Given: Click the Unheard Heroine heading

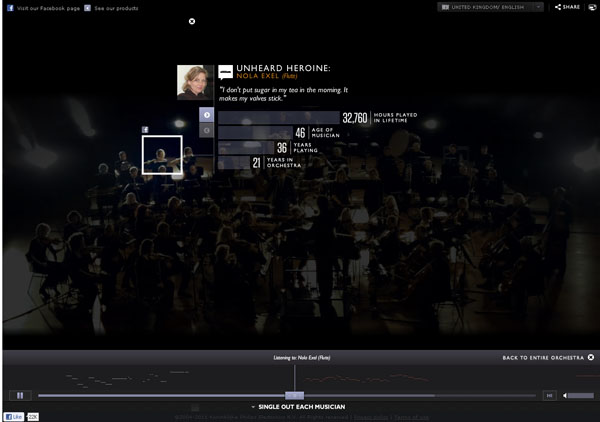Looking at the screenshot, I should pos(283,68).
